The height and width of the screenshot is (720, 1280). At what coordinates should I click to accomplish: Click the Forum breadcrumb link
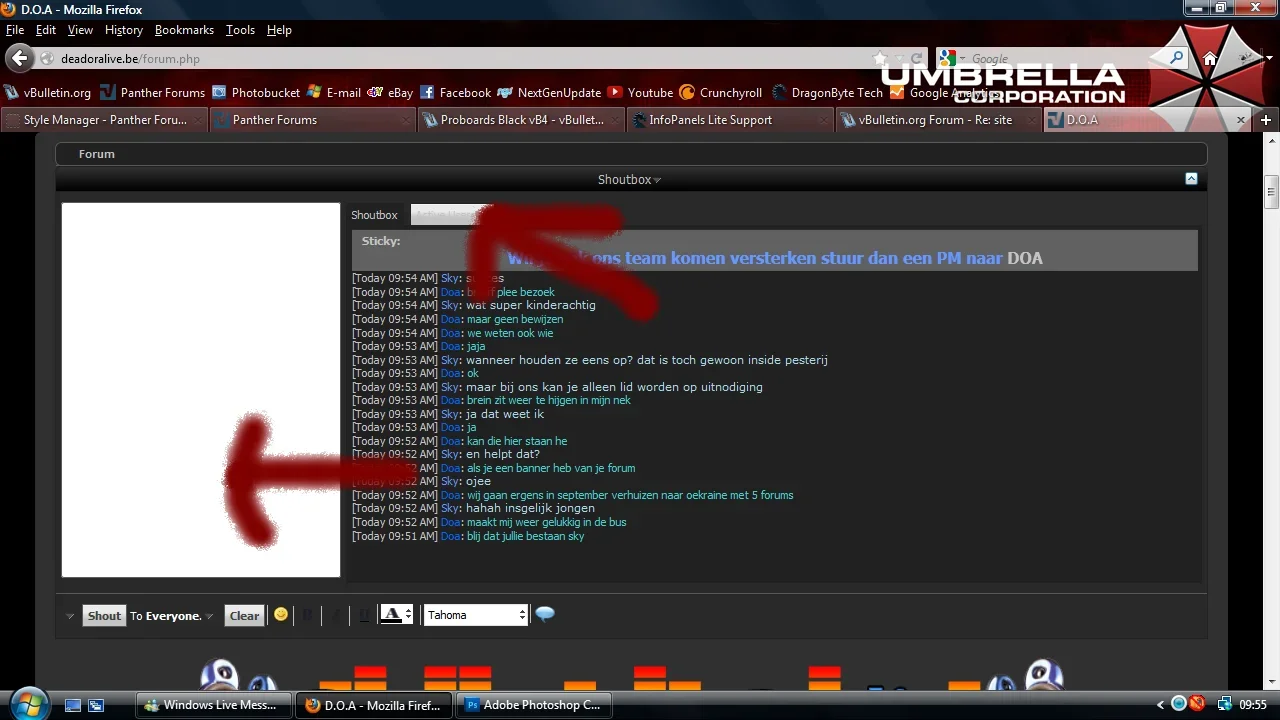pos(97,154)
